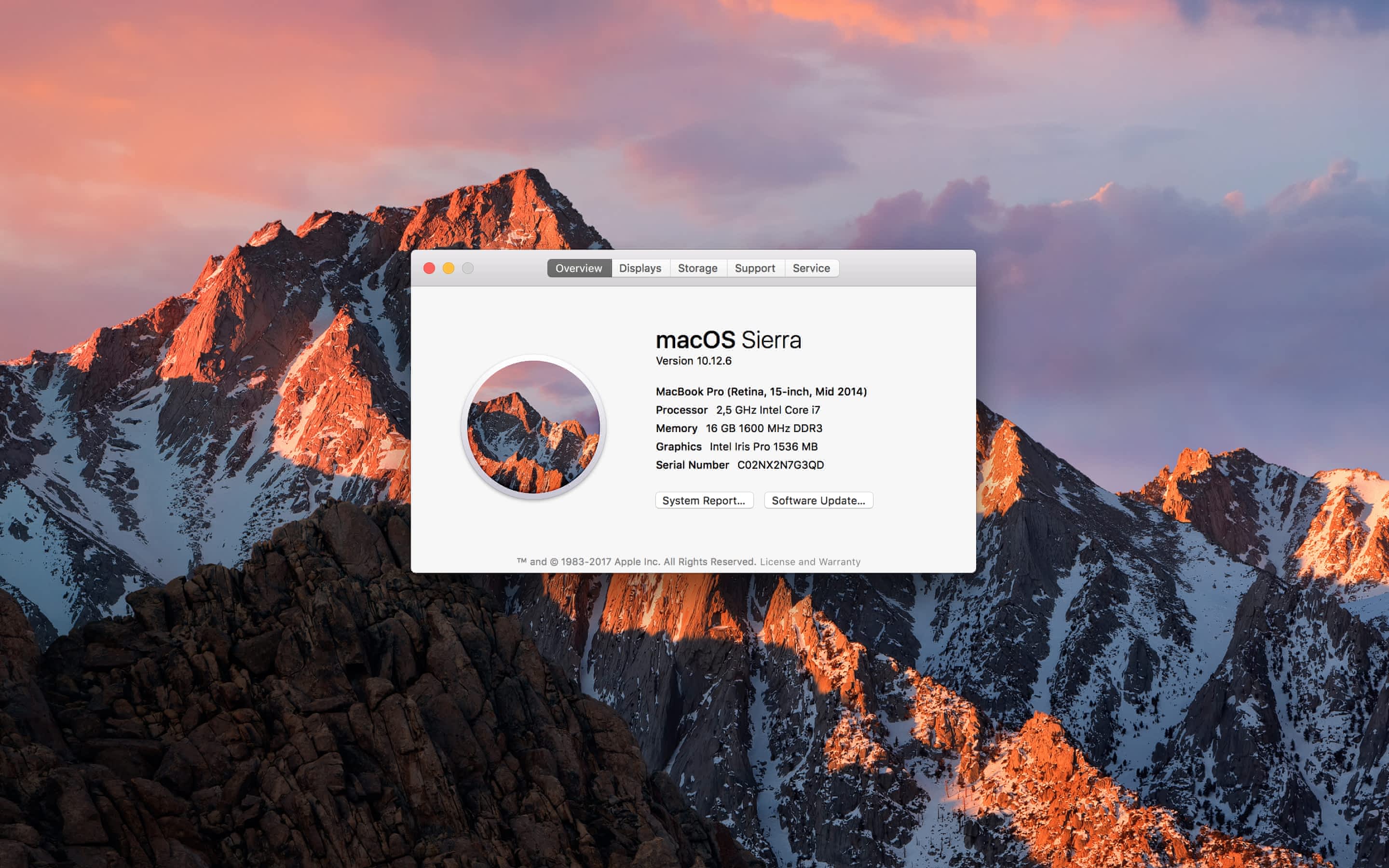This screenshot has height=868, width=1389.
Task: Click the System Report... button
Action: click(704, 500)
